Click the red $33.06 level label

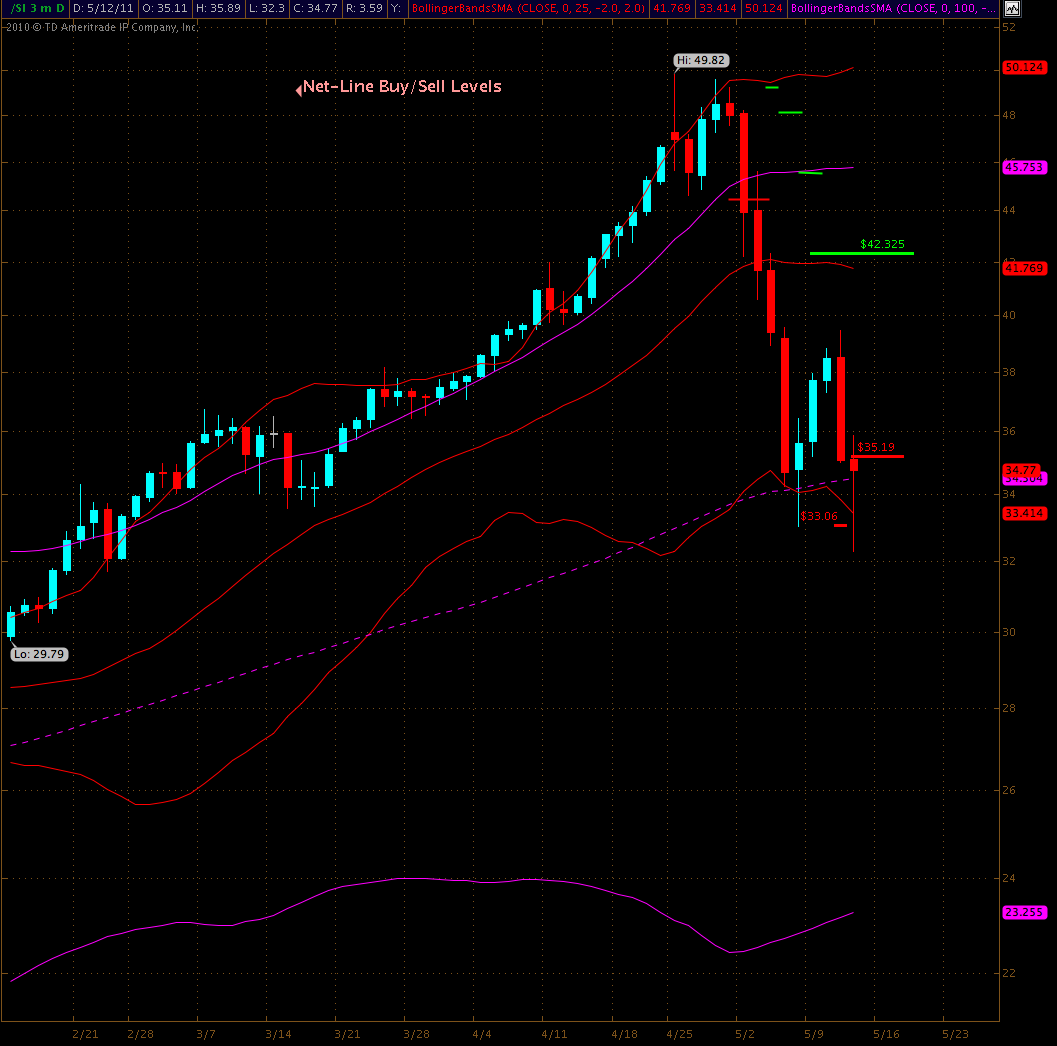click(819, 516)
